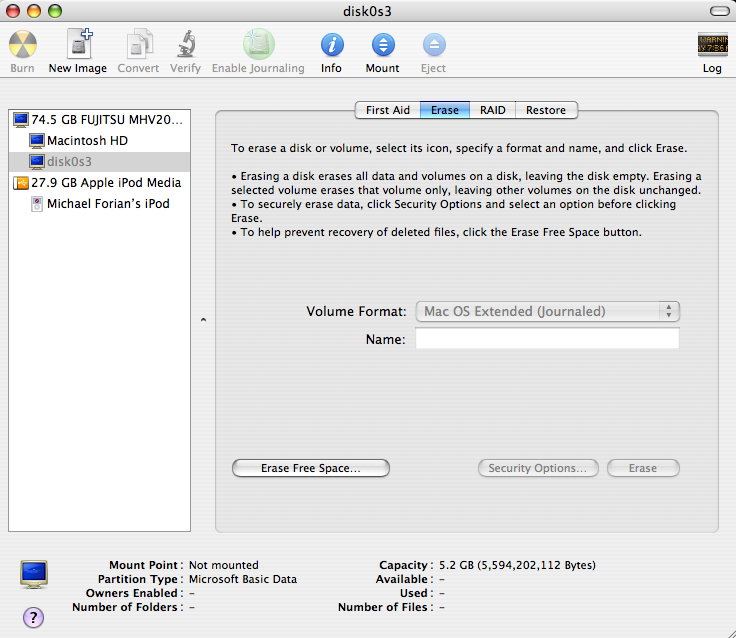Create a New Image from the toolbar

(79, 43)
